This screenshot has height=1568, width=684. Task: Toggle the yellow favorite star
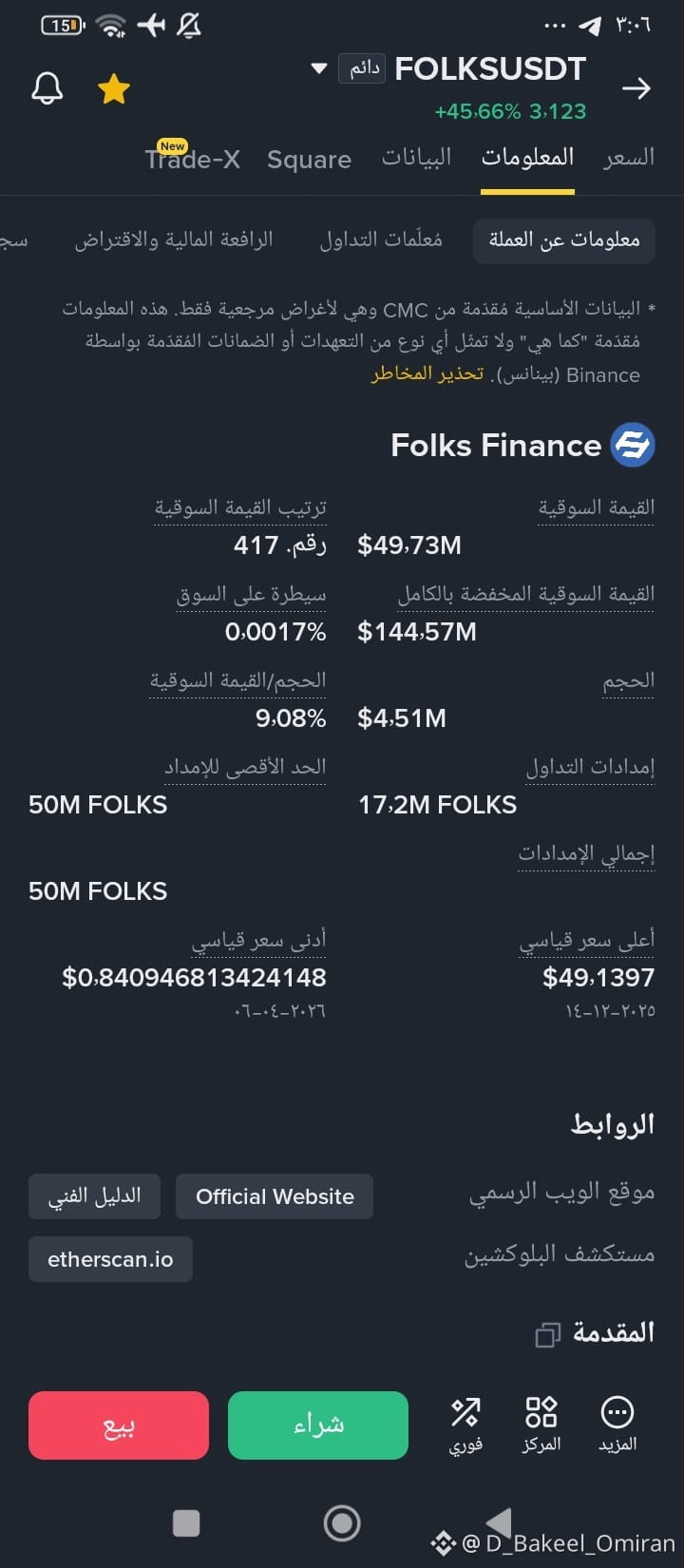[x=114, y=88]
